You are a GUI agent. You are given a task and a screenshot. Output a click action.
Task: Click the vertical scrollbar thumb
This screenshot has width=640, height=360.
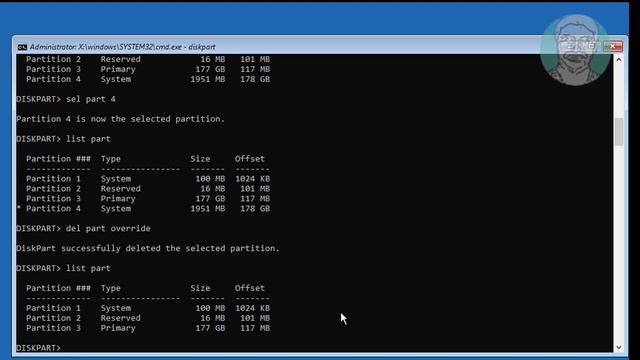[x=619, y=131]
